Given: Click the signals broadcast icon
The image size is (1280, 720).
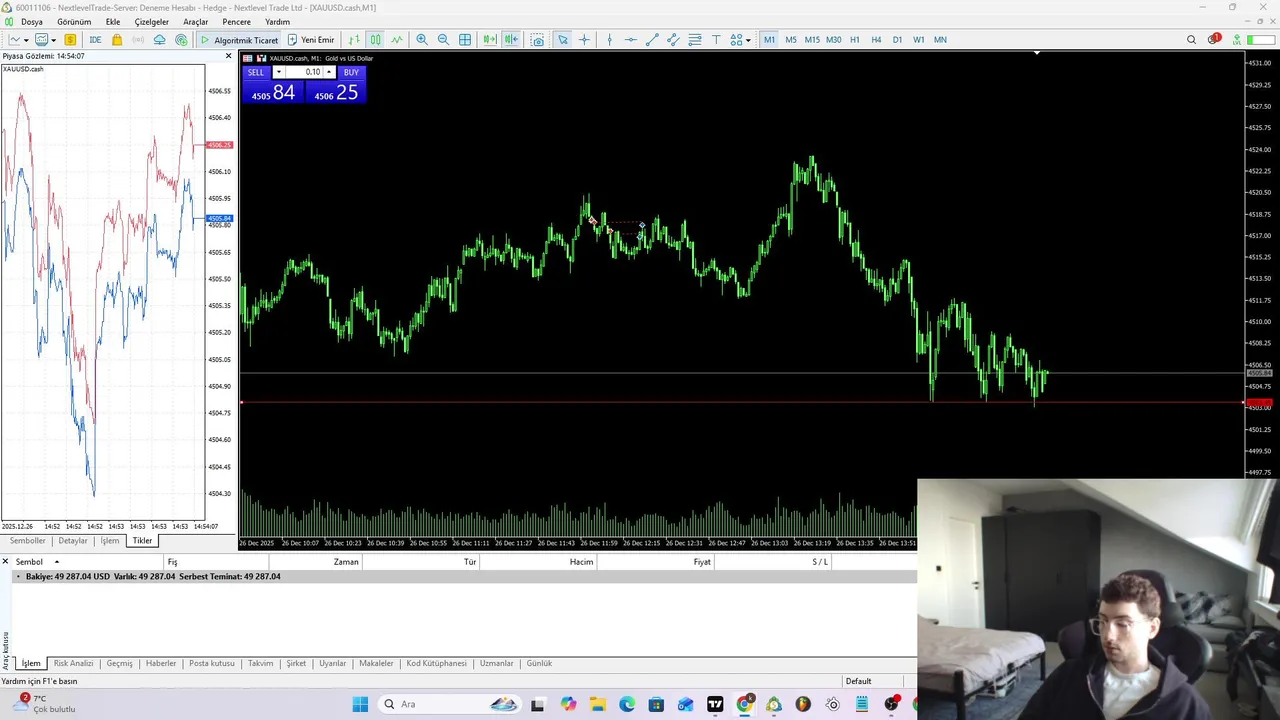Looking at the screenshot, I should [138, 40].
